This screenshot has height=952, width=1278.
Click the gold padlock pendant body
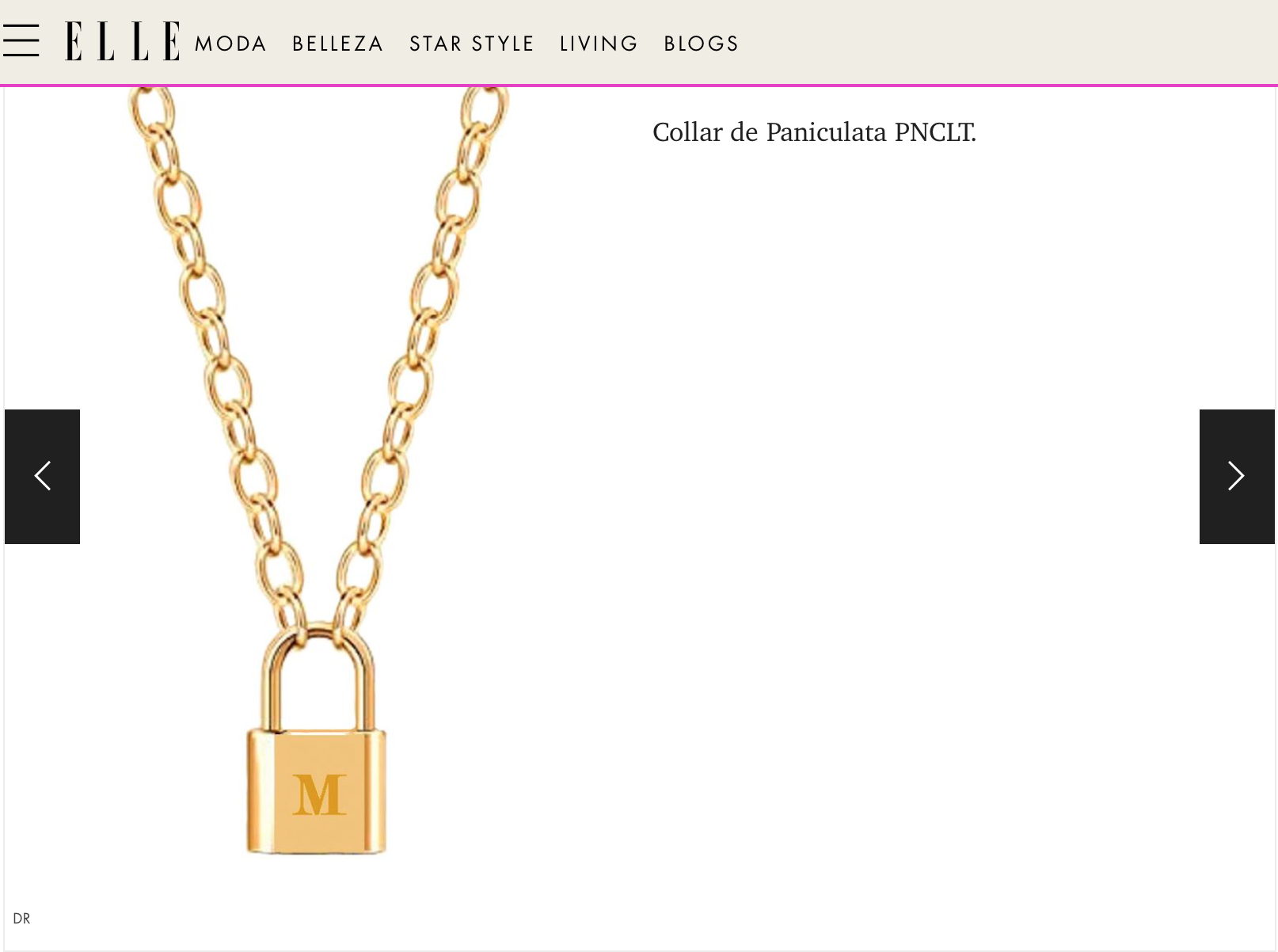coord(317,792)
